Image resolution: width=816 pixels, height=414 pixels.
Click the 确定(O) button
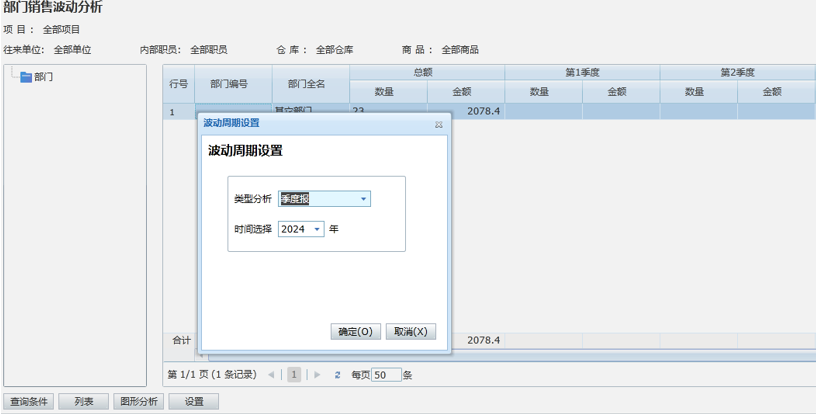355,332
